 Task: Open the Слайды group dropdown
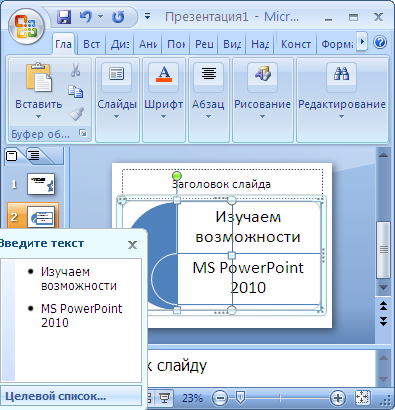[117, 100]
